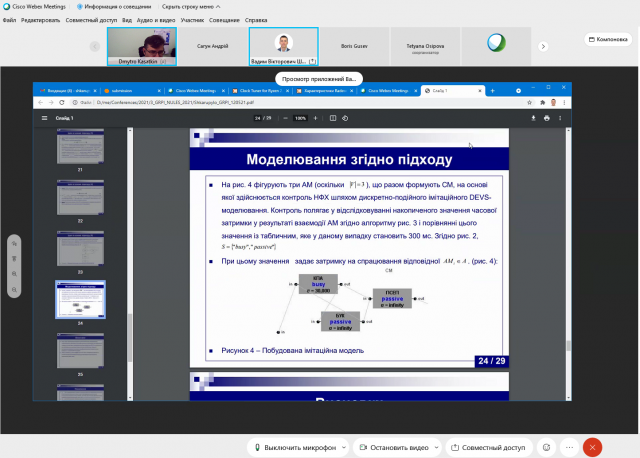
Task: Click PDF page number field
Action: (x=258, y=118)
